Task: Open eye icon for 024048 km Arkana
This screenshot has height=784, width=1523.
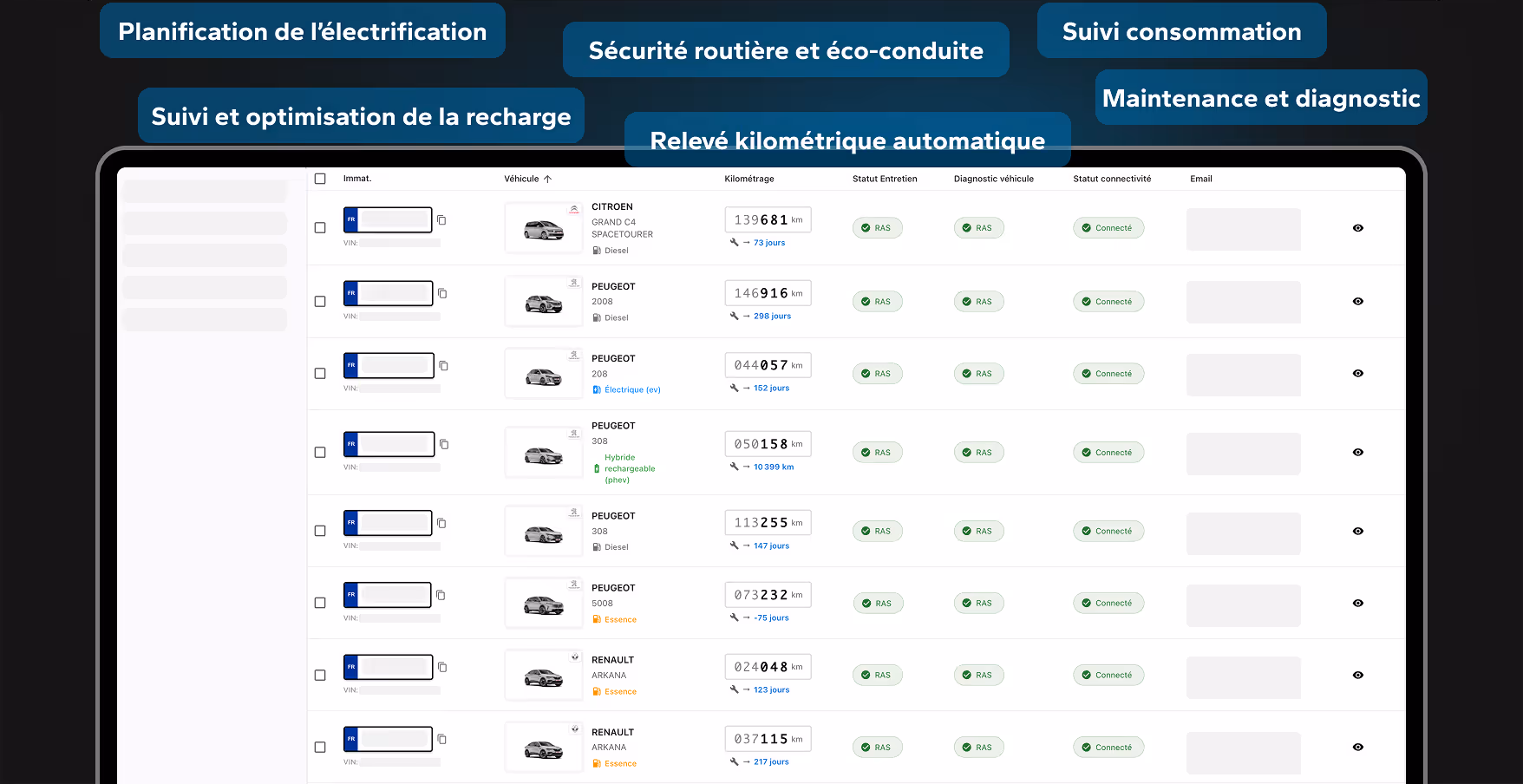Action: click(x=1358, y=675)
